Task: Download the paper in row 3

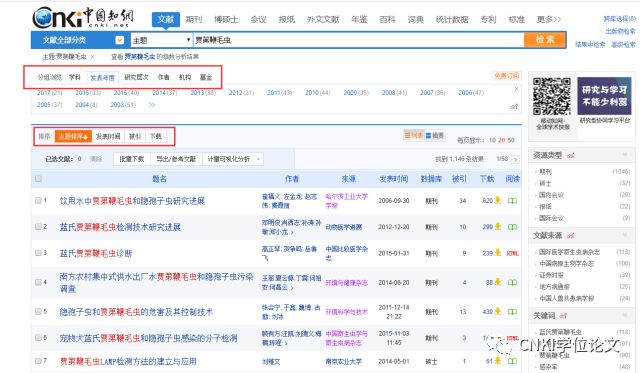Action: pos(498,253)
